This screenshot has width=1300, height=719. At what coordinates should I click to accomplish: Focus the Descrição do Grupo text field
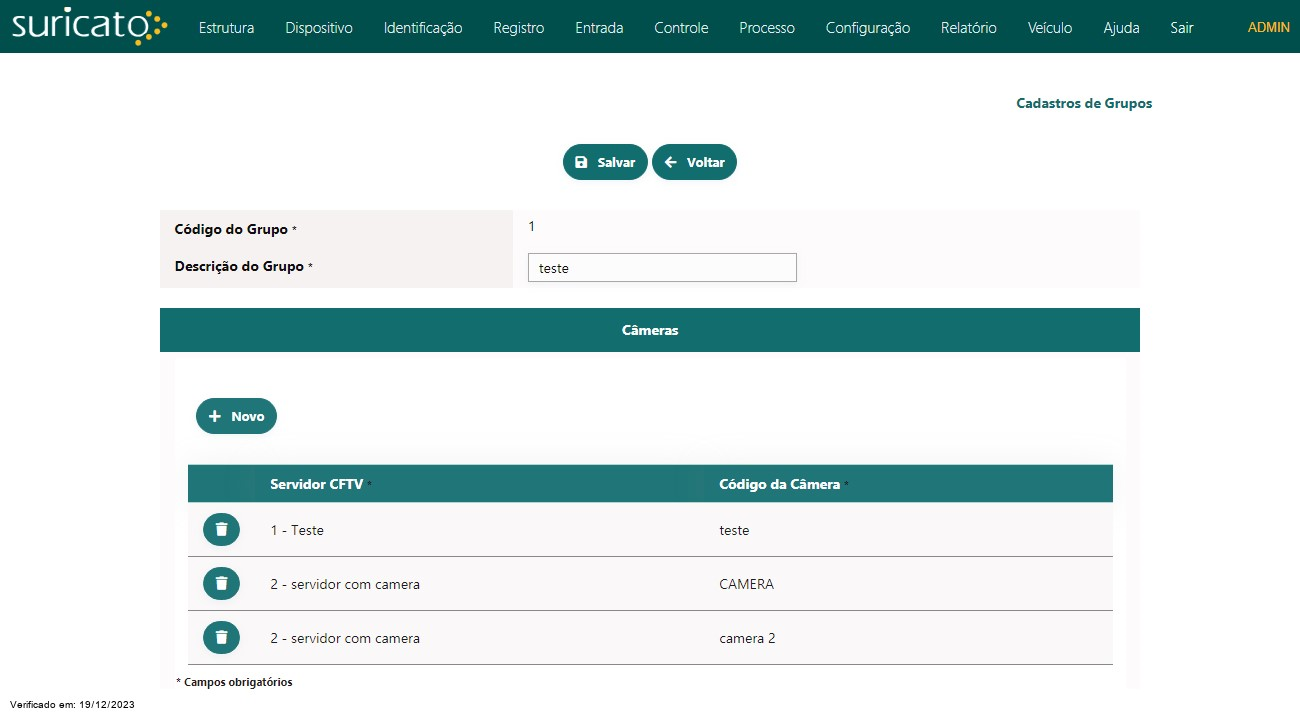662,268
